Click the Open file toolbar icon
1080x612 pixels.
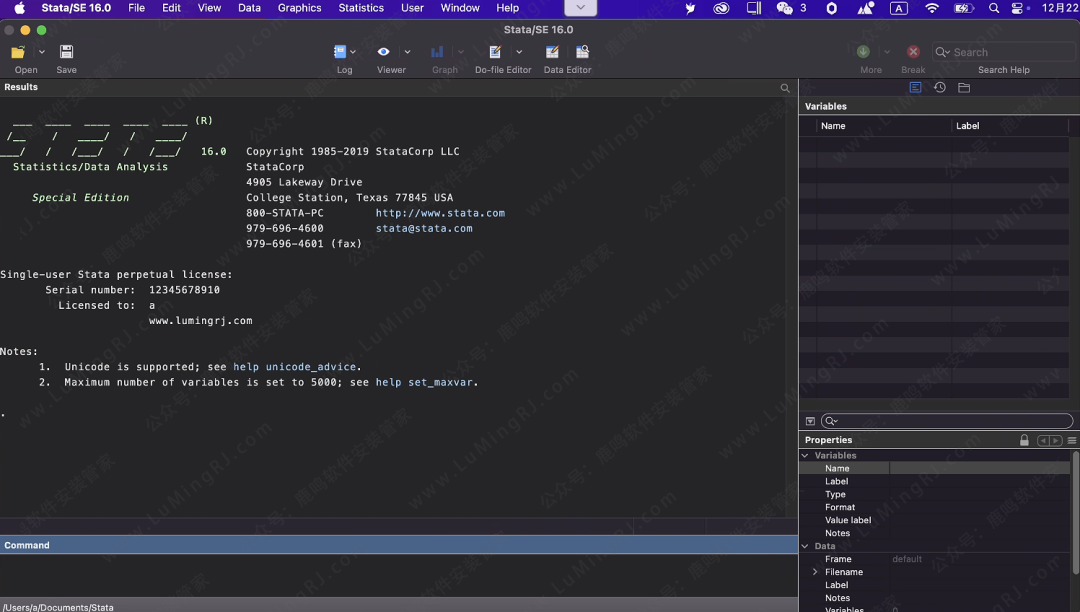pyautogui.click(x=18, y=52)
